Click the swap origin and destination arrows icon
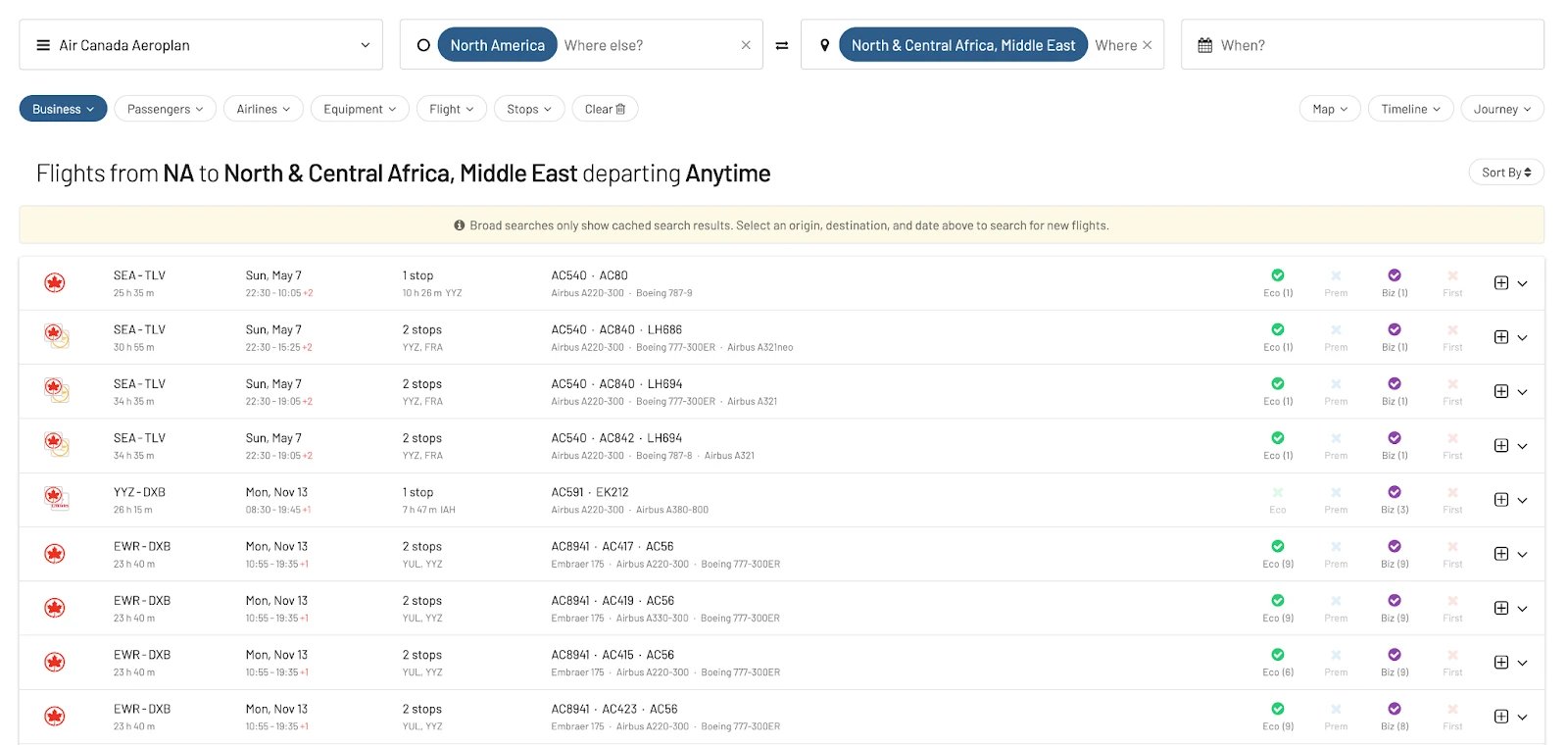 tap(782, 45)
